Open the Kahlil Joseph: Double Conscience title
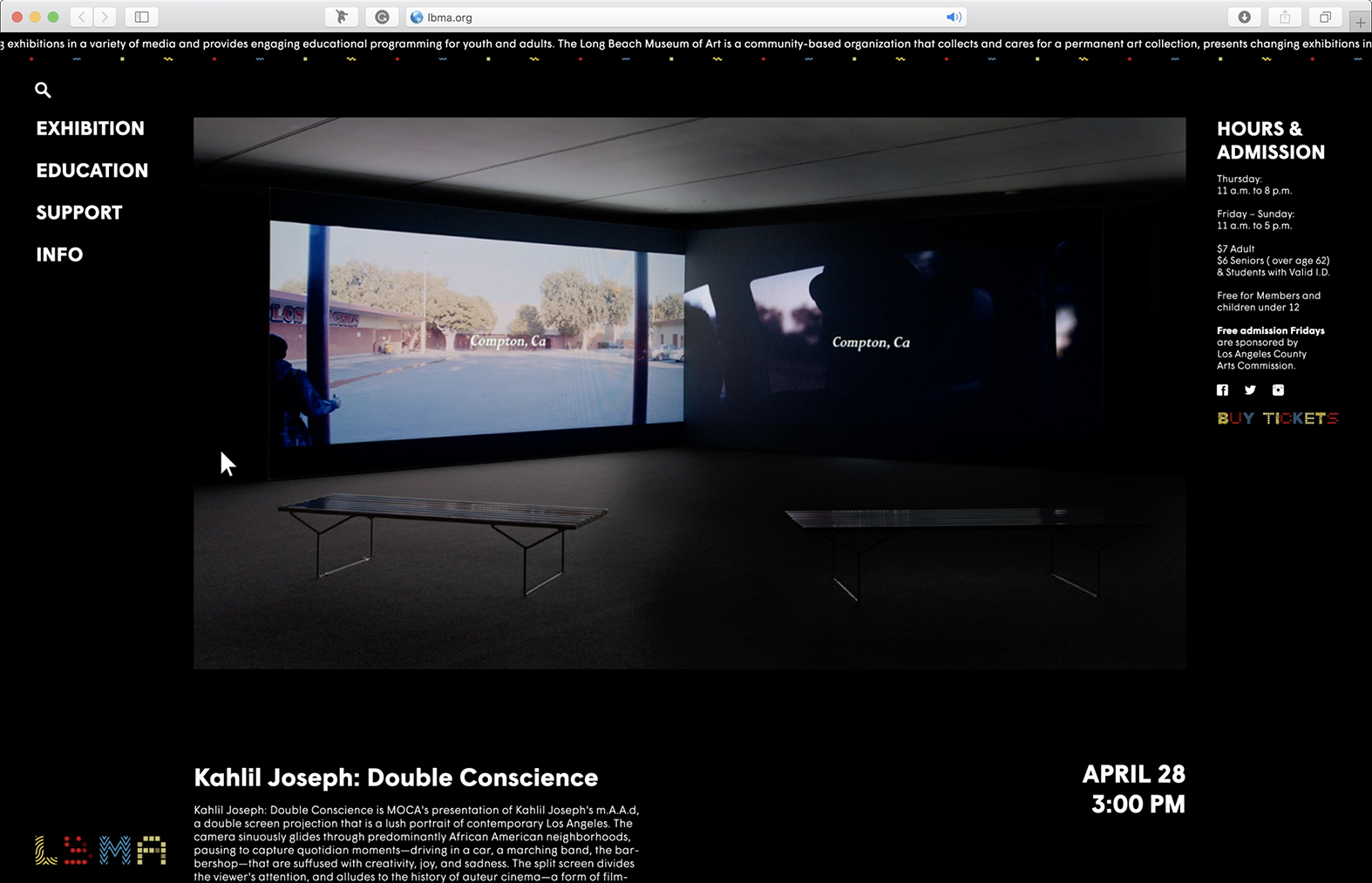The width and height of the screenshot is (1372, 883). click(396, 778)
